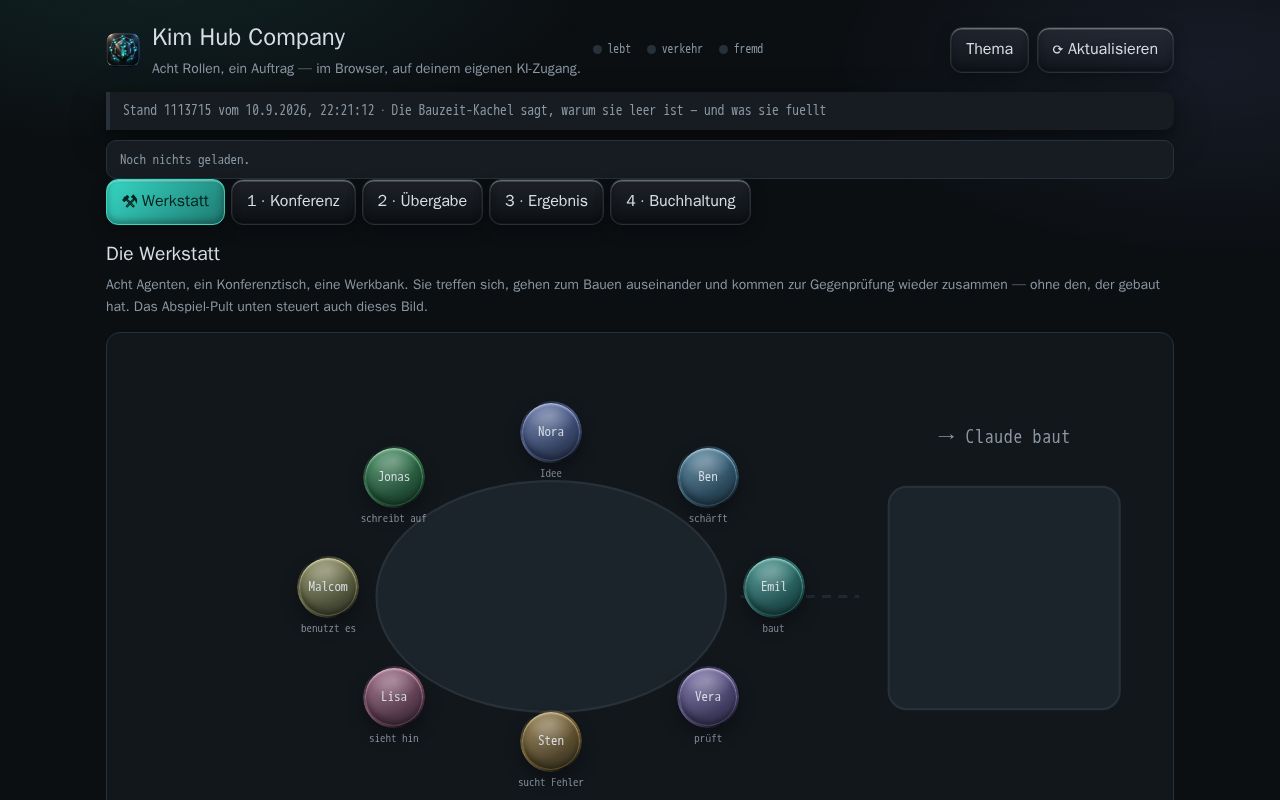Click the 'sucht Fehler' role label
The image size is (1280, 800).
[551, 783]
